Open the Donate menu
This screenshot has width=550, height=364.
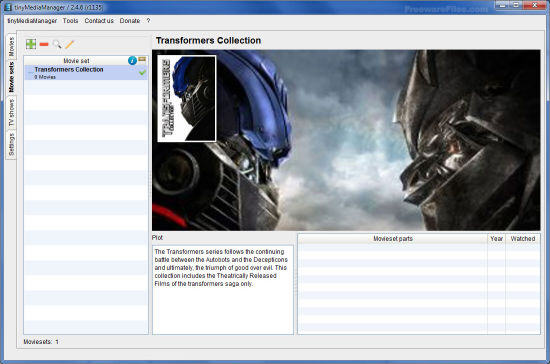click(x=130, y=21)
